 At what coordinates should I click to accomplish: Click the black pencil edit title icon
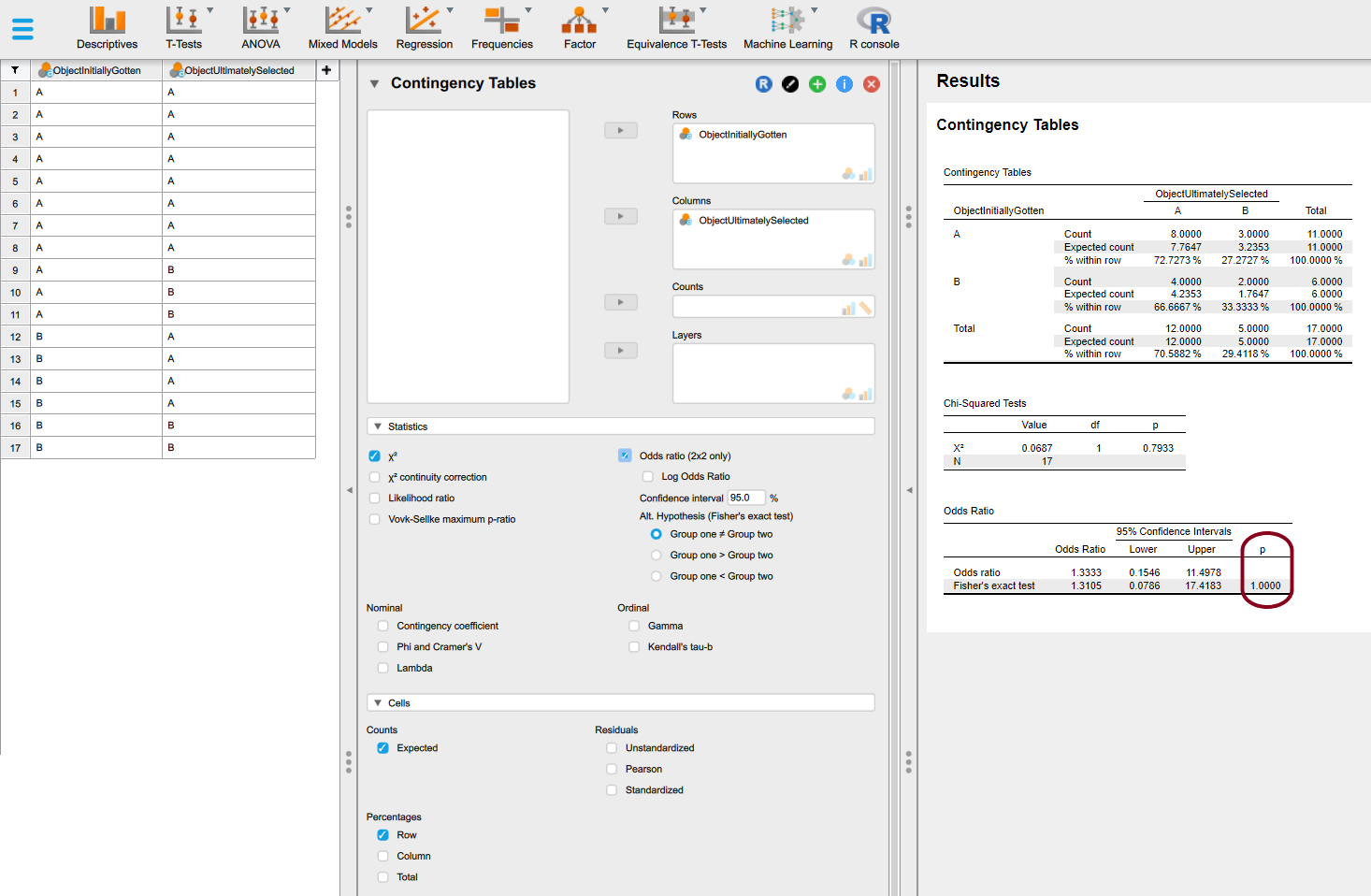[x=790, y=84]
